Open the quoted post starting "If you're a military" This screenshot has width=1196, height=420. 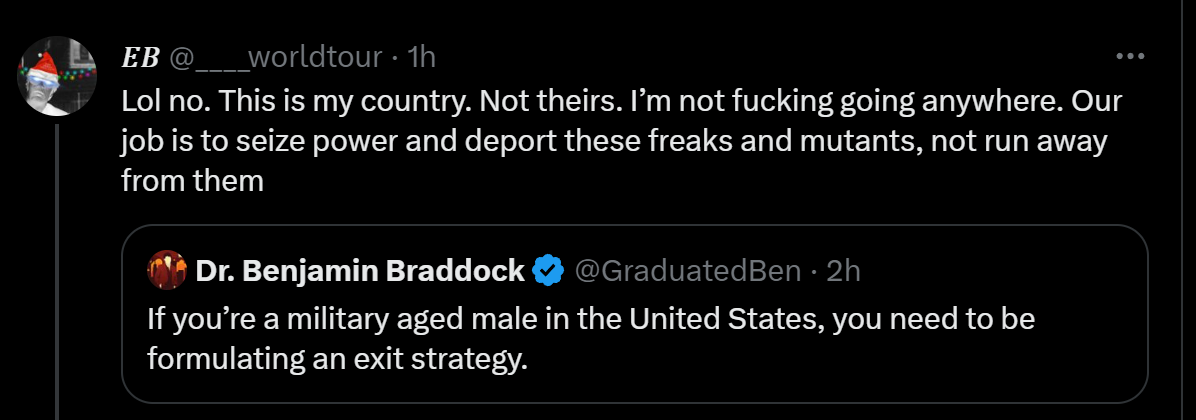(634, 340)
